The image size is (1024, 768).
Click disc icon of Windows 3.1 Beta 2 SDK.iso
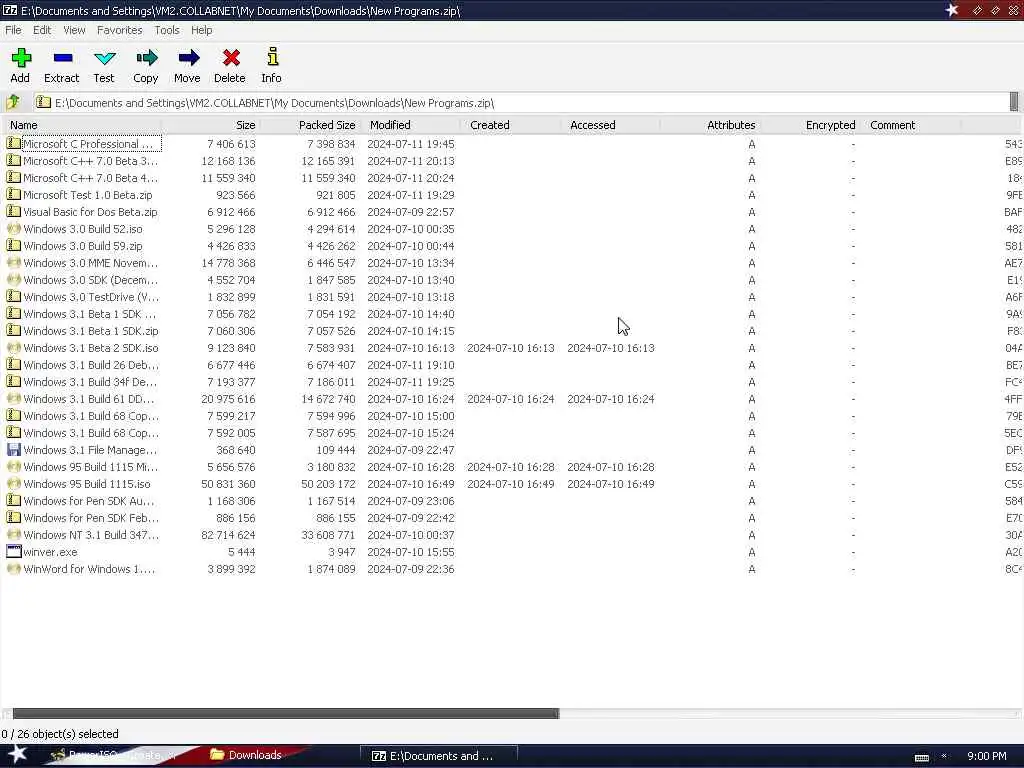[x=13, y=348]
